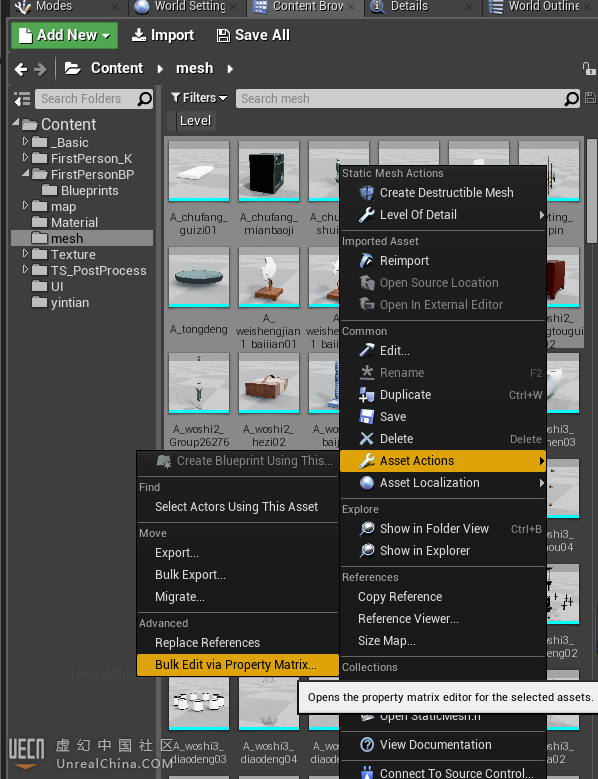598x779 pixels.
Task: Click the lock icon beside the path bar
Action: pyautogui.click(x=589, y=69)
